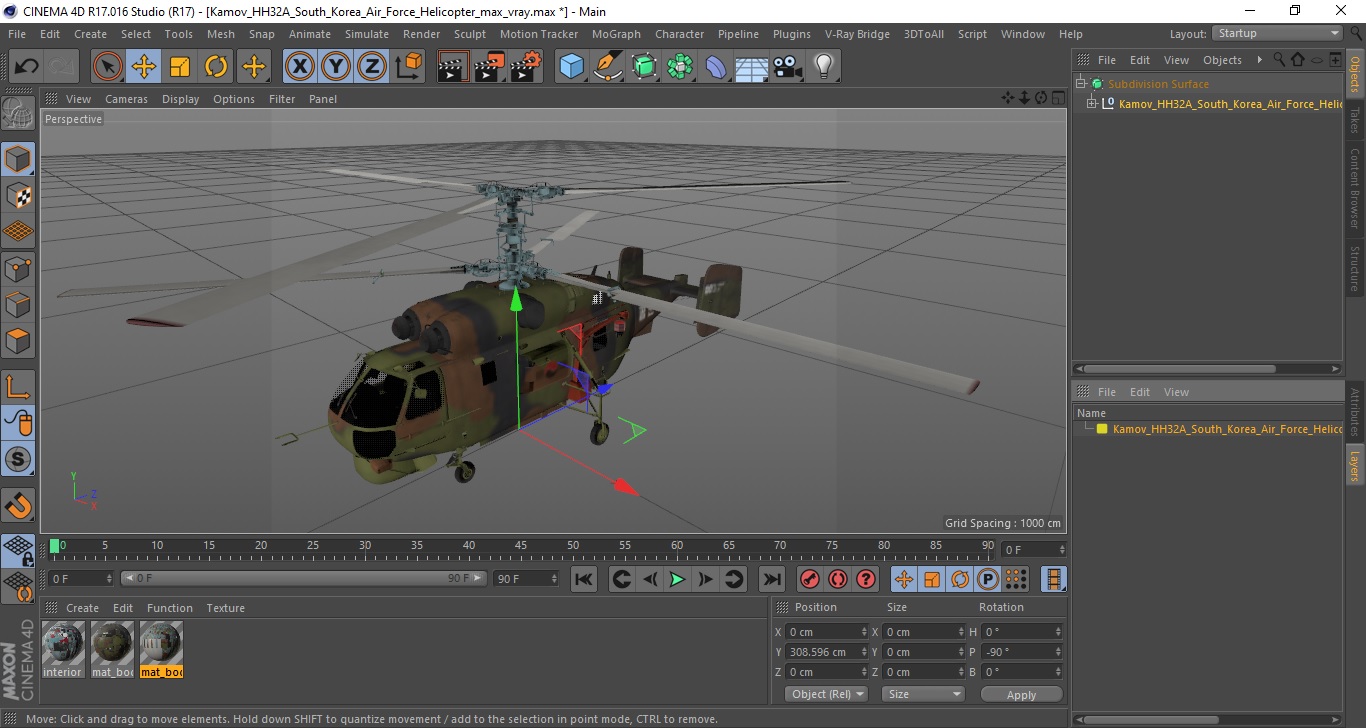Click the timeline ruler at frame 45
The width and height of the screenshot is (1366, 728).
point(521,546)
